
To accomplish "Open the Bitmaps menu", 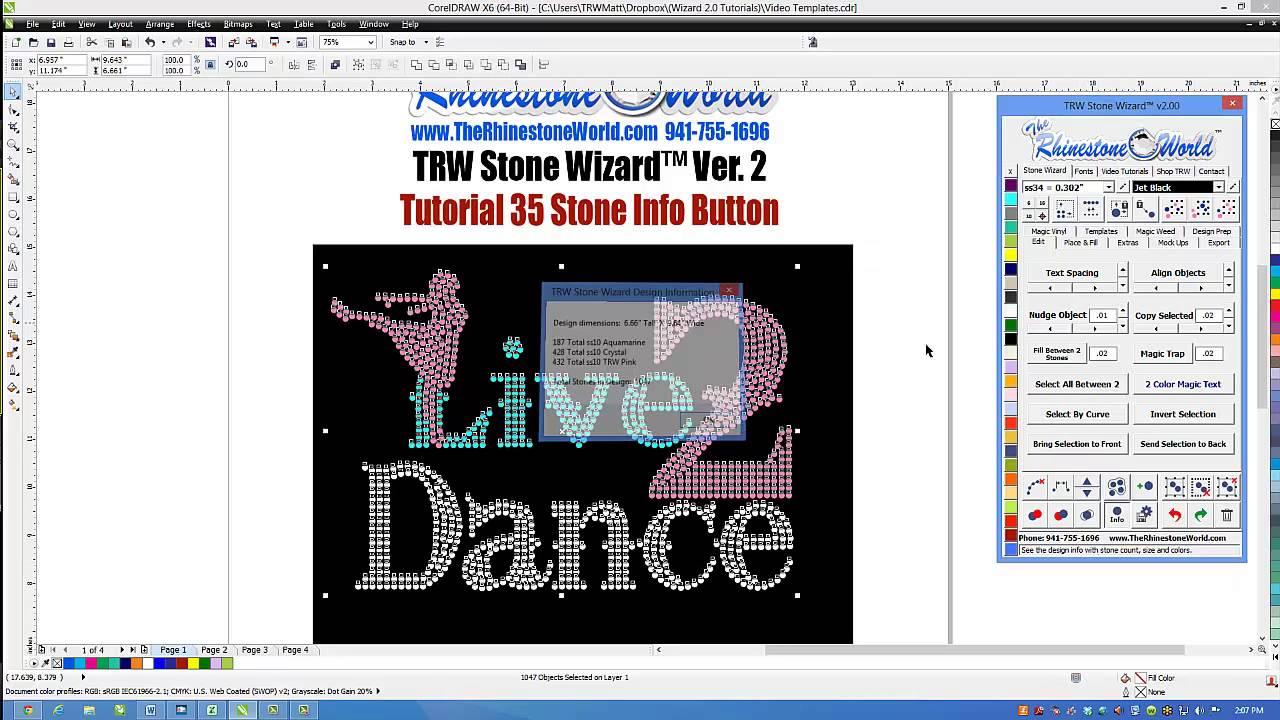I will click(x=238, y=24).
